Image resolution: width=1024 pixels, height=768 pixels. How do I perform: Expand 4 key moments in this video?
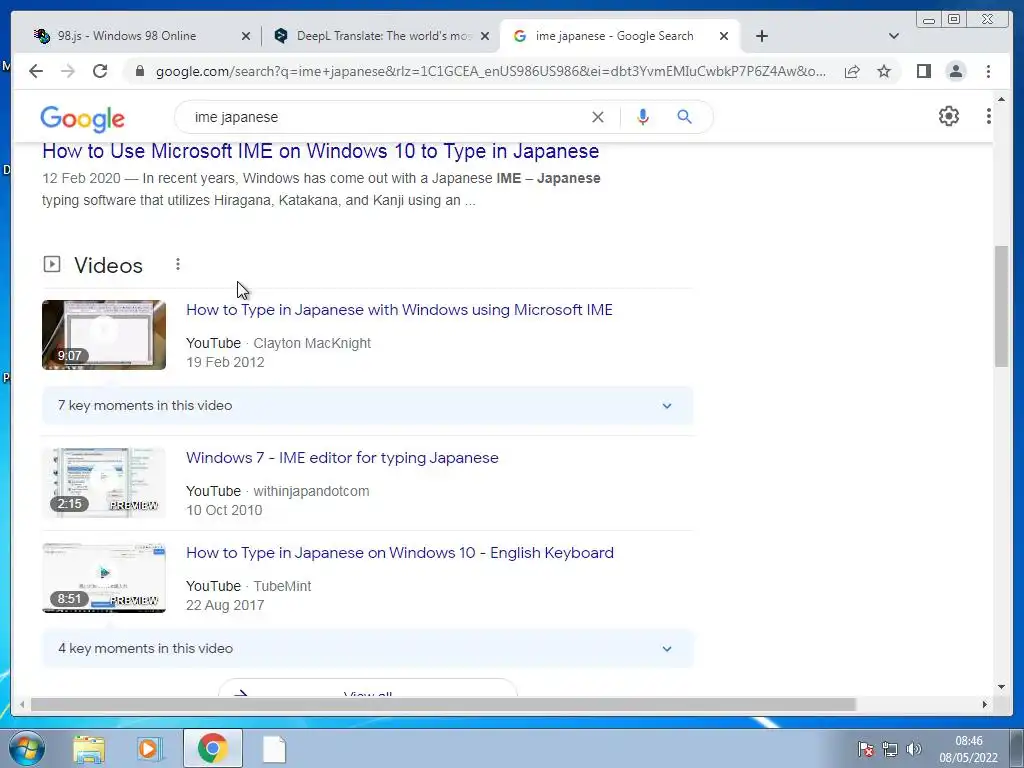[x=368, y=648]
